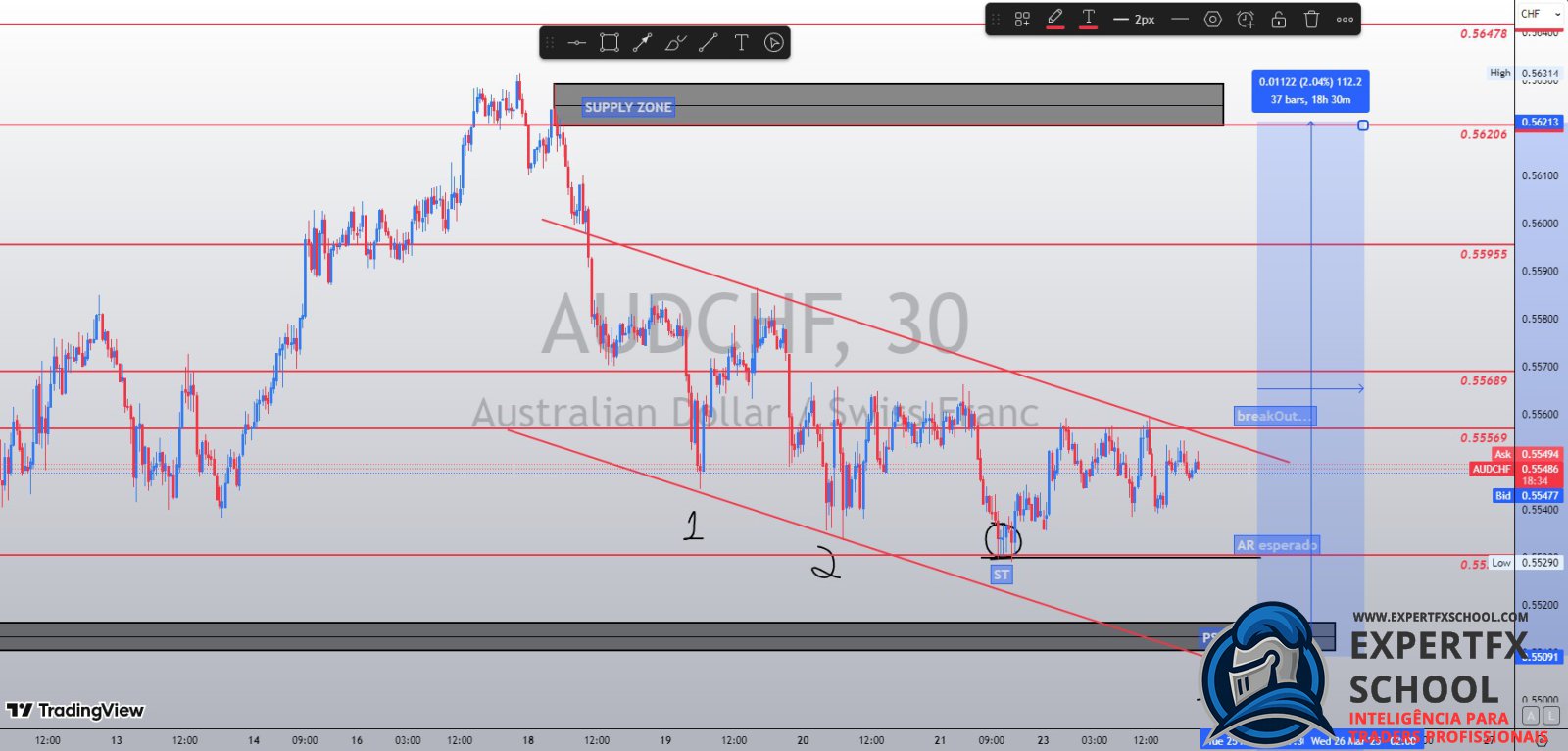The image size is (1568, 751).
Task: Select the trend line tool
Action: pos(709,42)
